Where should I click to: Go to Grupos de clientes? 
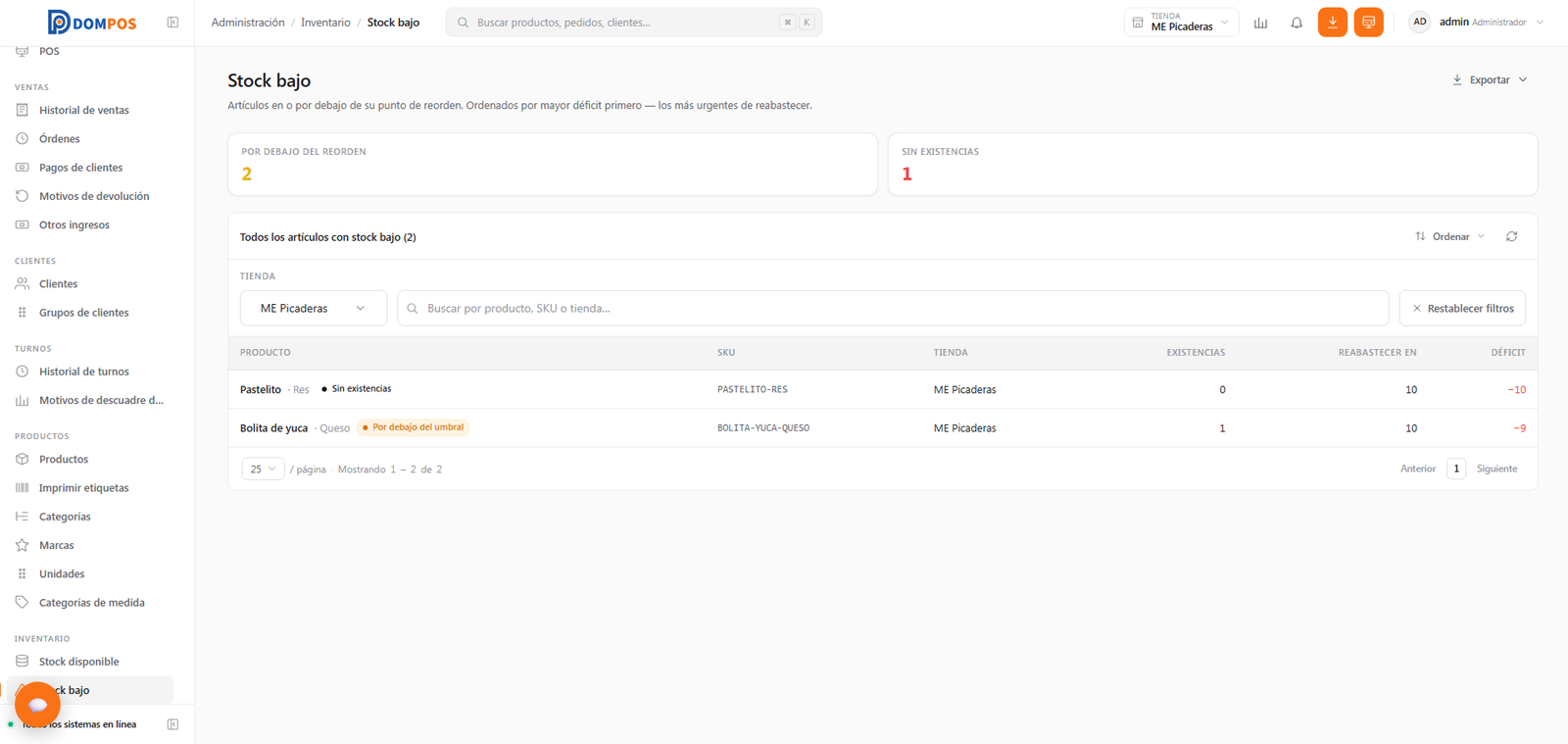86,313
